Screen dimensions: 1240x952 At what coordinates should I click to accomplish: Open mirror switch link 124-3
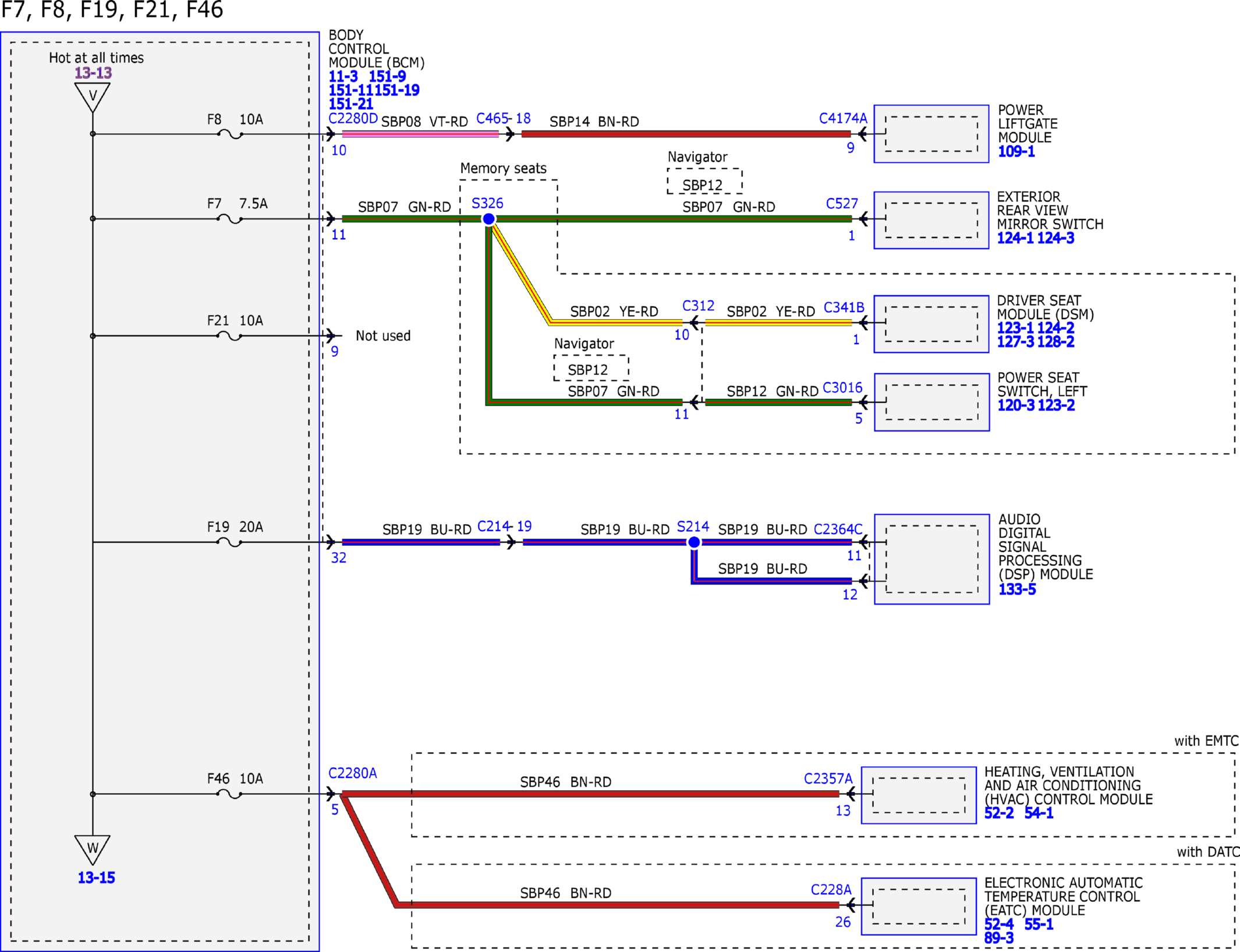[1055, 238]
